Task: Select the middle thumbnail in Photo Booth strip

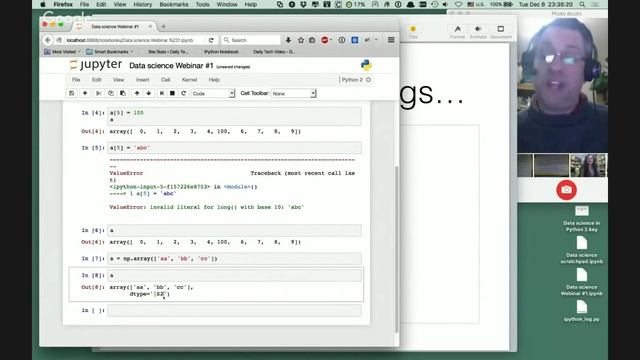Action: 551,165
